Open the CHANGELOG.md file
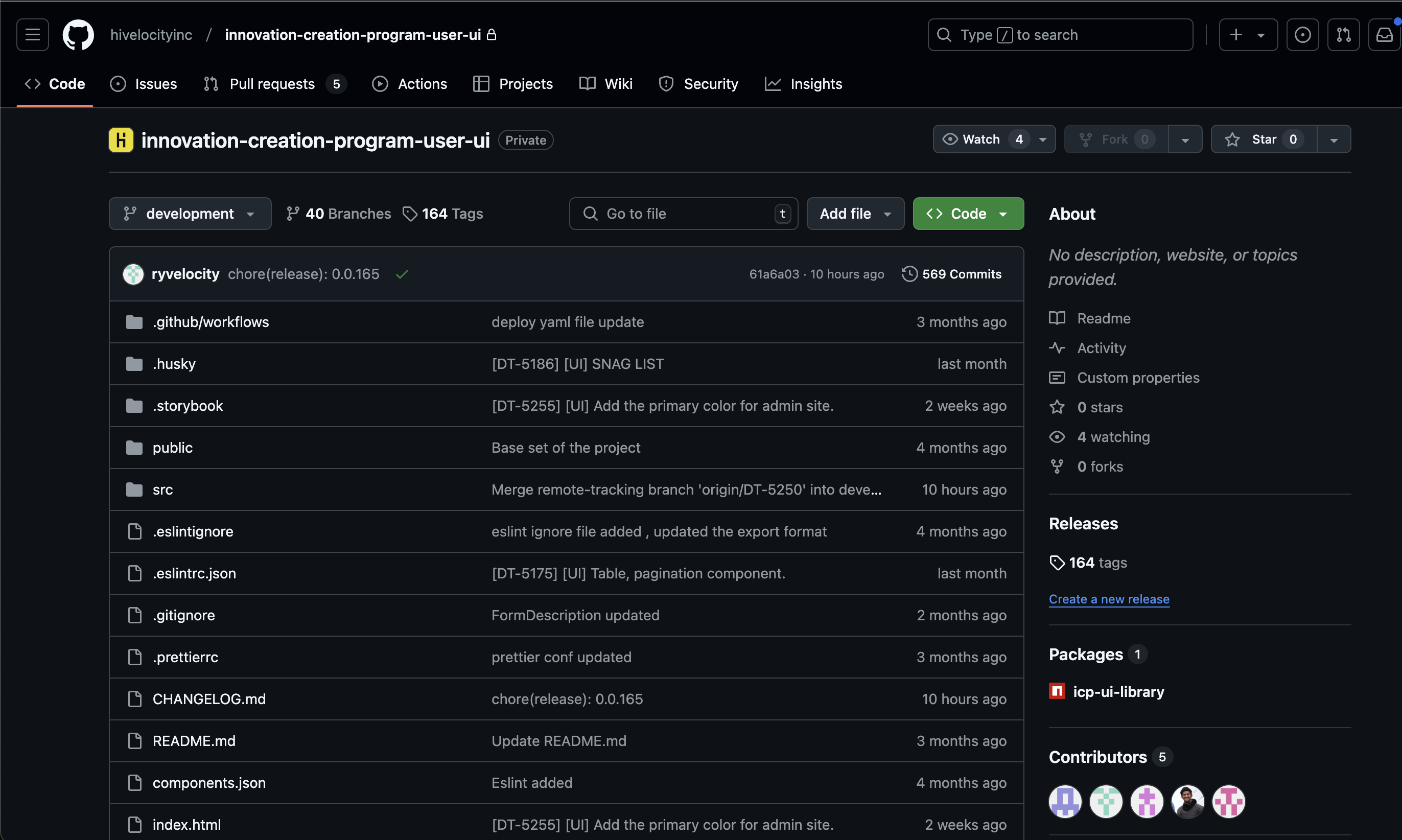This screenshot has width=1402, height=840. coord(209,698)
